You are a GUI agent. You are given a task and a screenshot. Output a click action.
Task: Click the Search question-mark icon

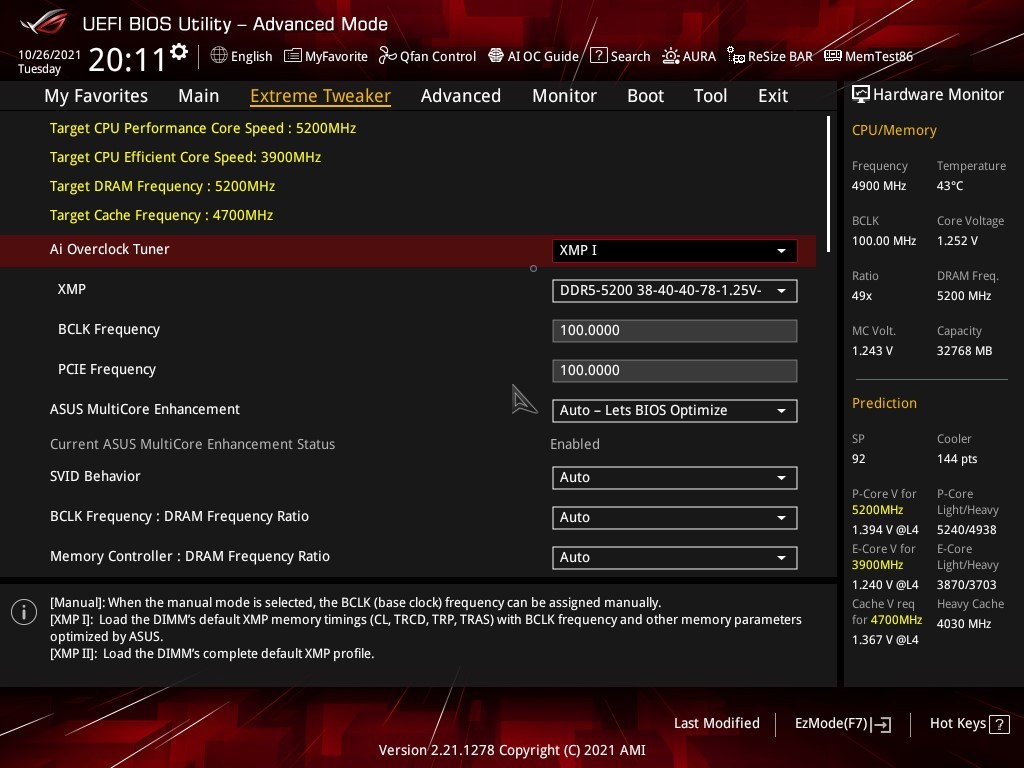(x=598, y=56)
